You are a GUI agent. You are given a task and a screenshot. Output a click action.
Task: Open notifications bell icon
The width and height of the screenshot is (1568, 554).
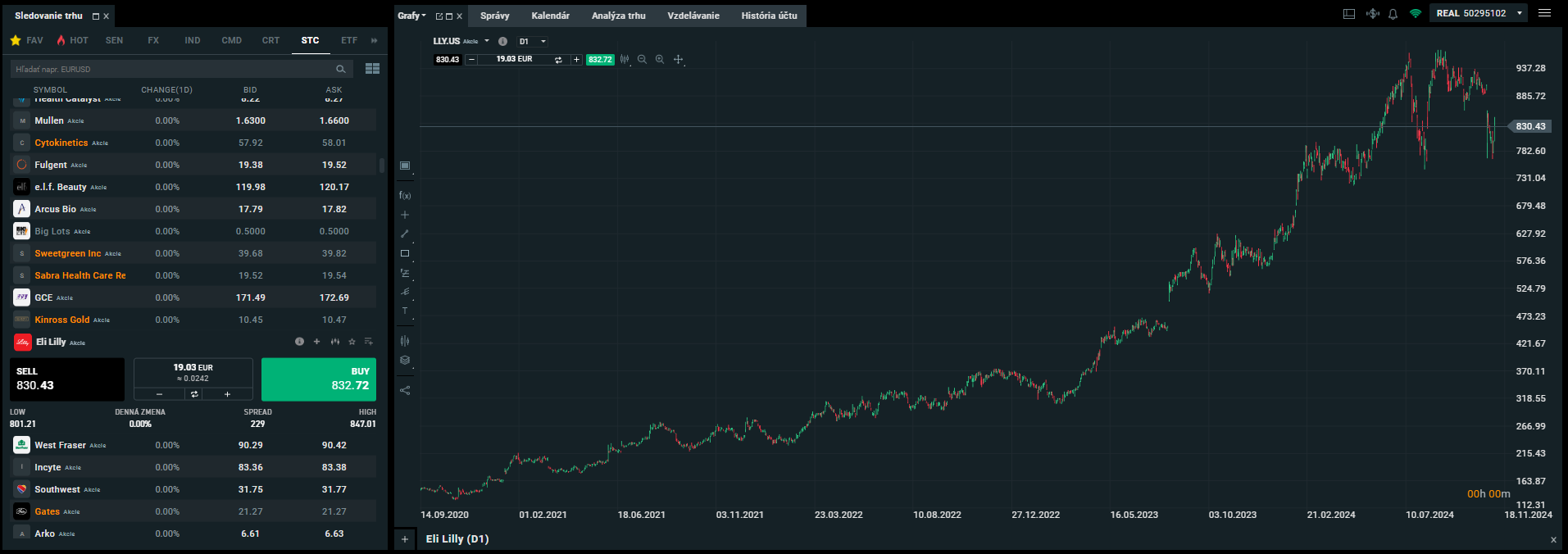(1393, 14)
